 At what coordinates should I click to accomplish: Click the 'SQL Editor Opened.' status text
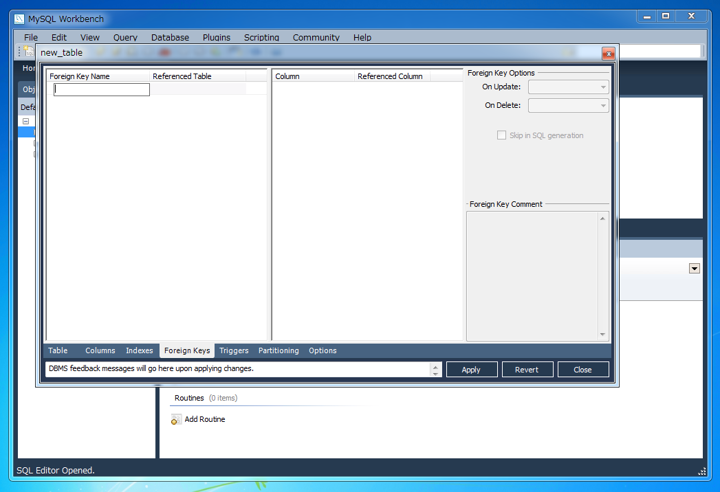click(56, 470)
